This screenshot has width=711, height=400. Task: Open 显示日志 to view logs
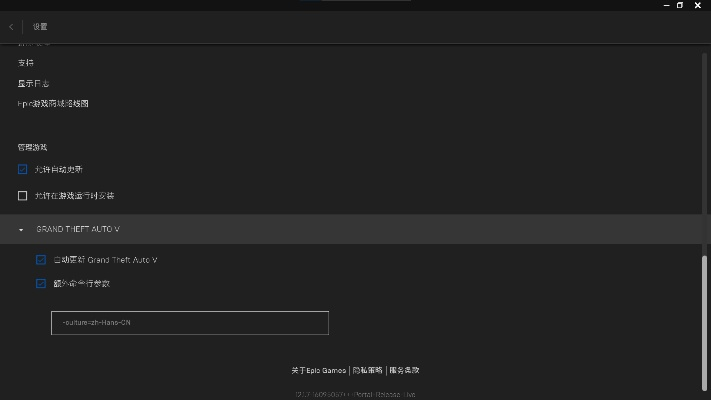click(x=33, y=83)
